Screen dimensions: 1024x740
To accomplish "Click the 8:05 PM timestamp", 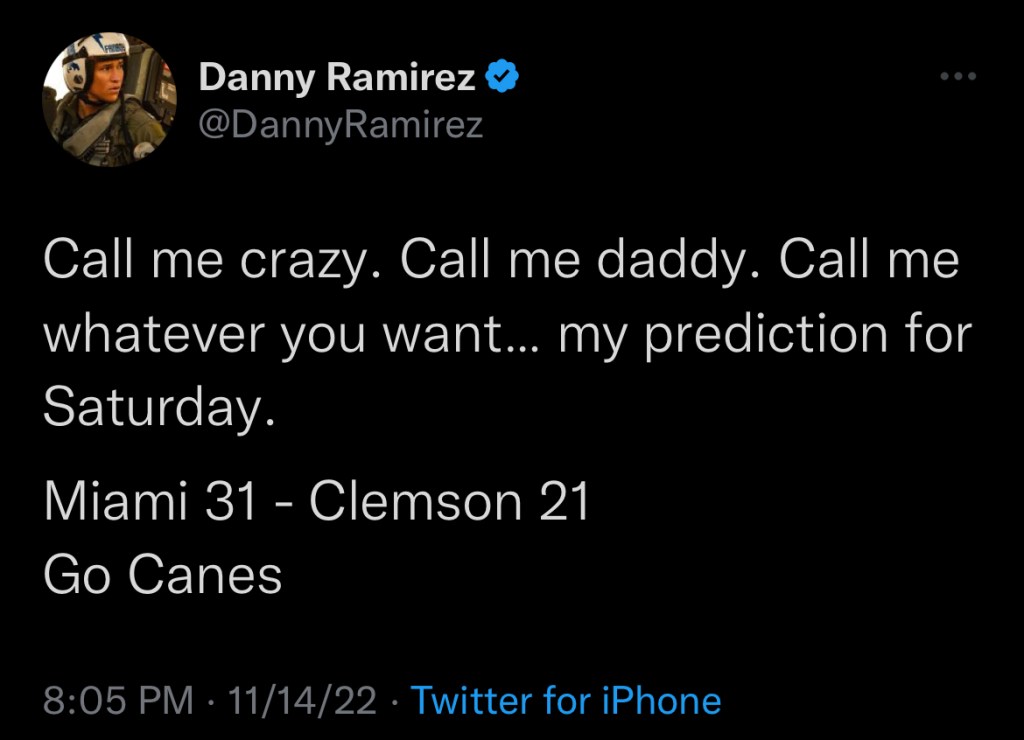I will pos(118,701).
